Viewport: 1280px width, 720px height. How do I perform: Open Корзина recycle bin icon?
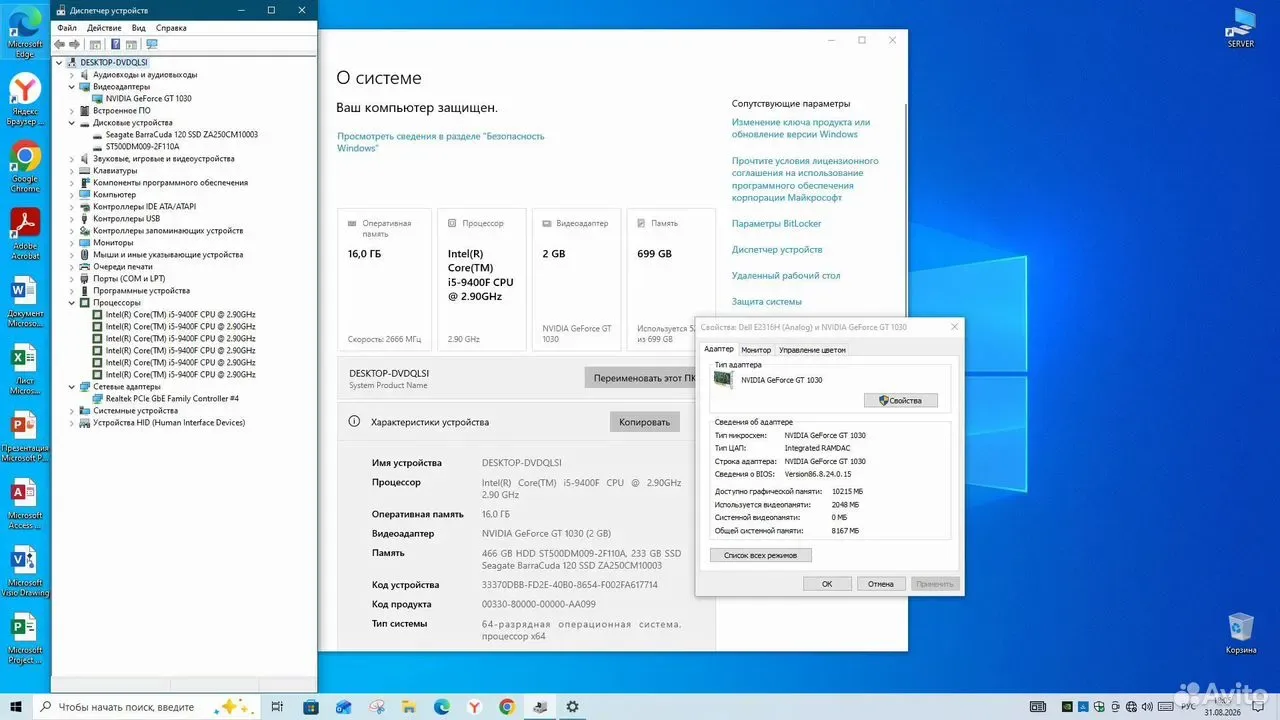tap(1241, 633)
